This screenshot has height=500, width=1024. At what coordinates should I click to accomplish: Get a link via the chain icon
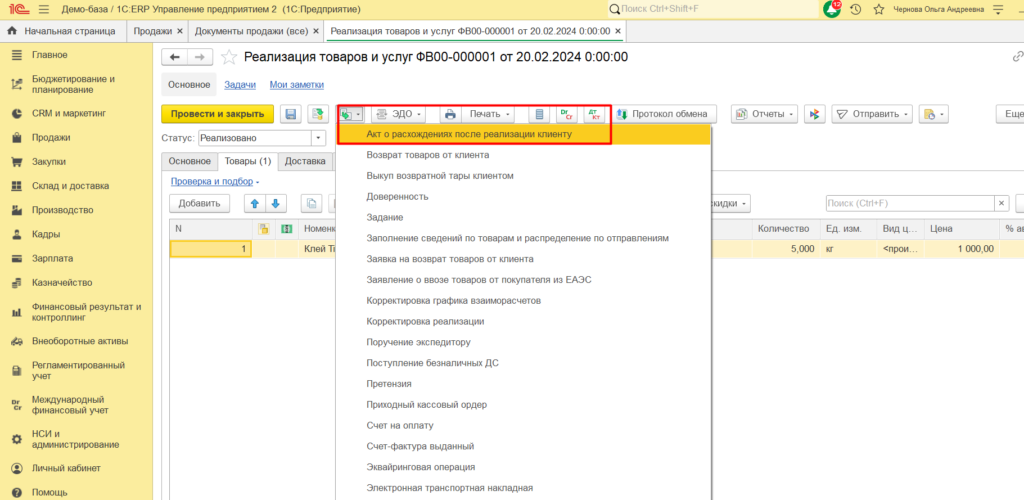tap(1017, 57)
